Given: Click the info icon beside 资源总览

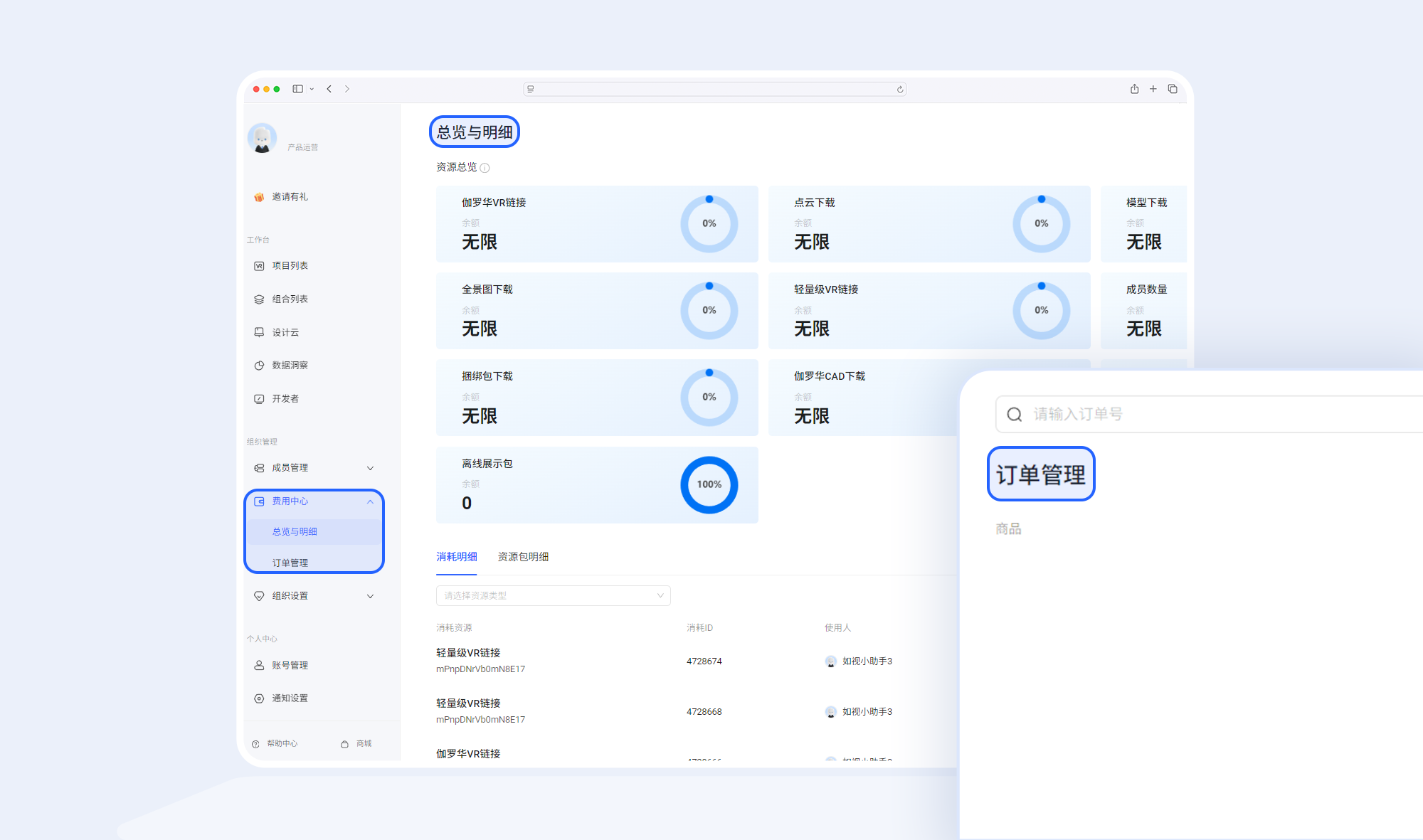Looking at the screenshot, I should click(485, 167).
